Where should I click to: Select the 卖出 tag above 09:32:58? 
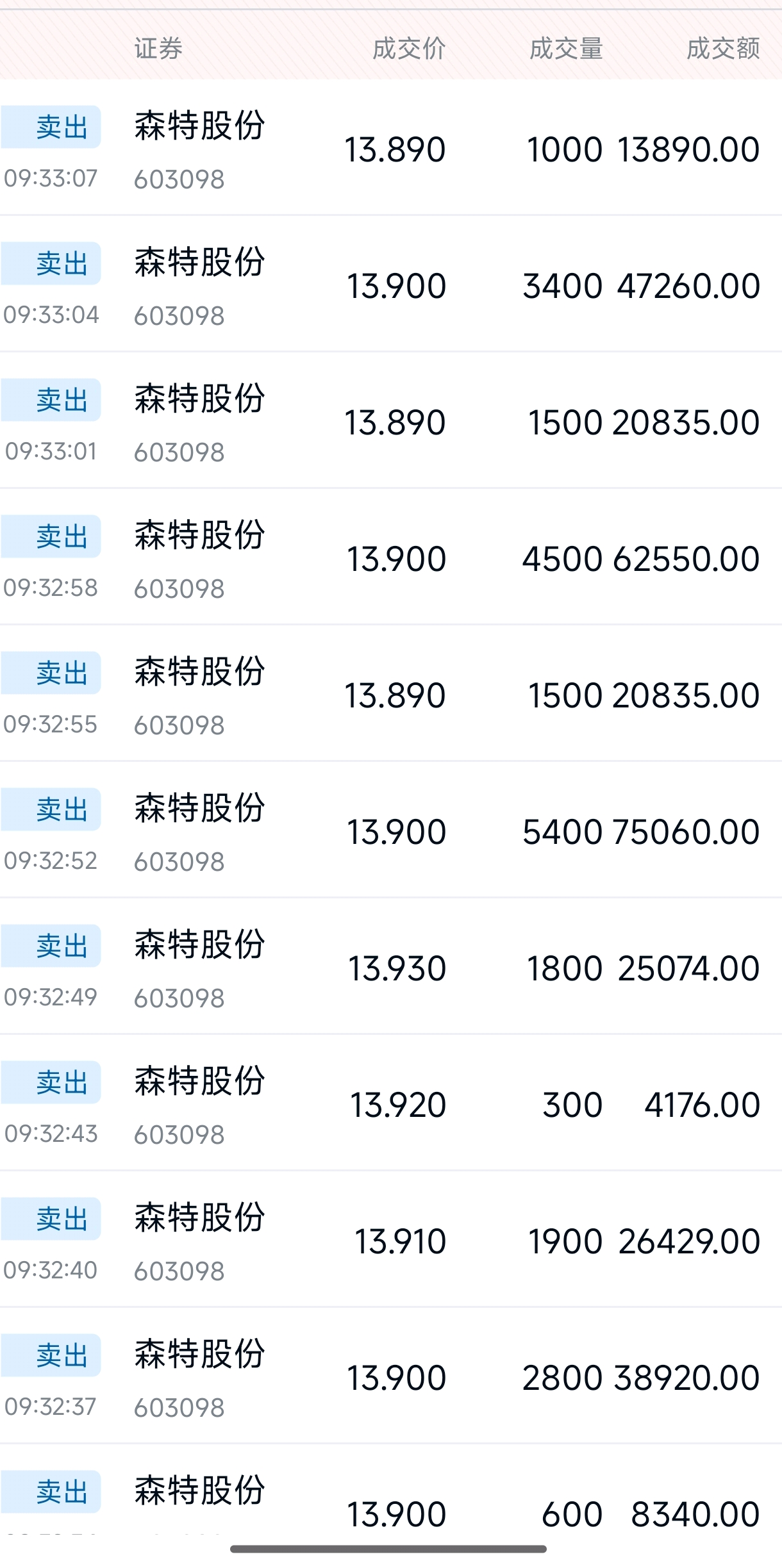pyautogui.click(x=62, y=536)
